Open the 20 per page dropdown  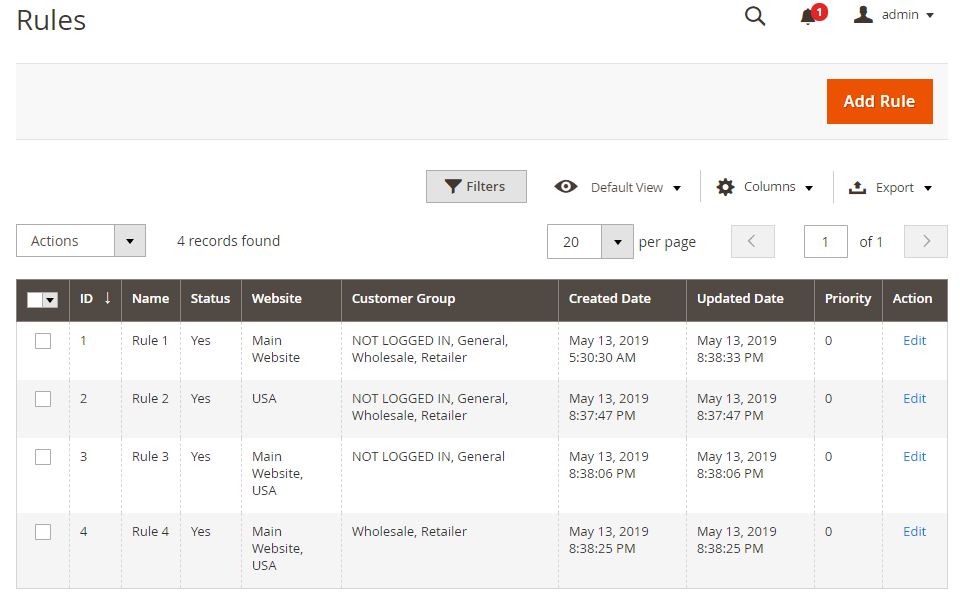[617, 242]
